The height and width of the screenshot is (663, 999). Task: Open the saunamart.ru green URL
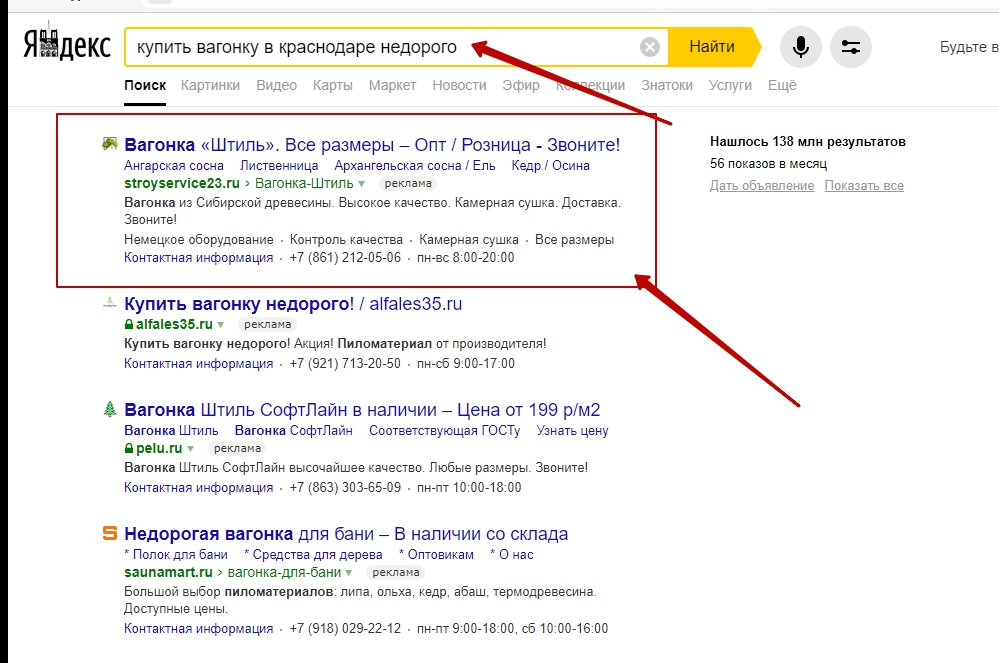tap(168, 573)
